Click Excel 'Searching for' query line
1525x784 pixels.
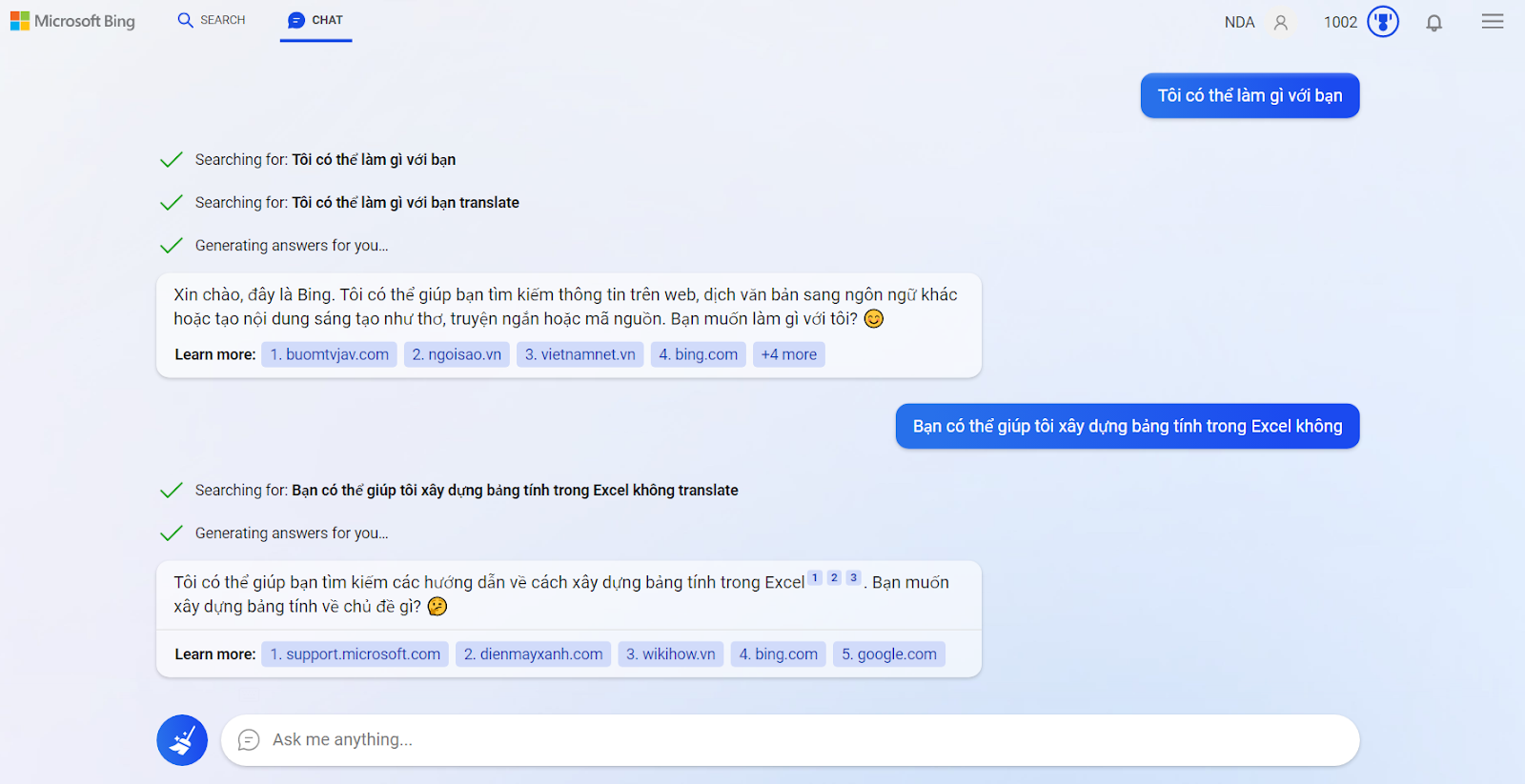tap(466, 491)
